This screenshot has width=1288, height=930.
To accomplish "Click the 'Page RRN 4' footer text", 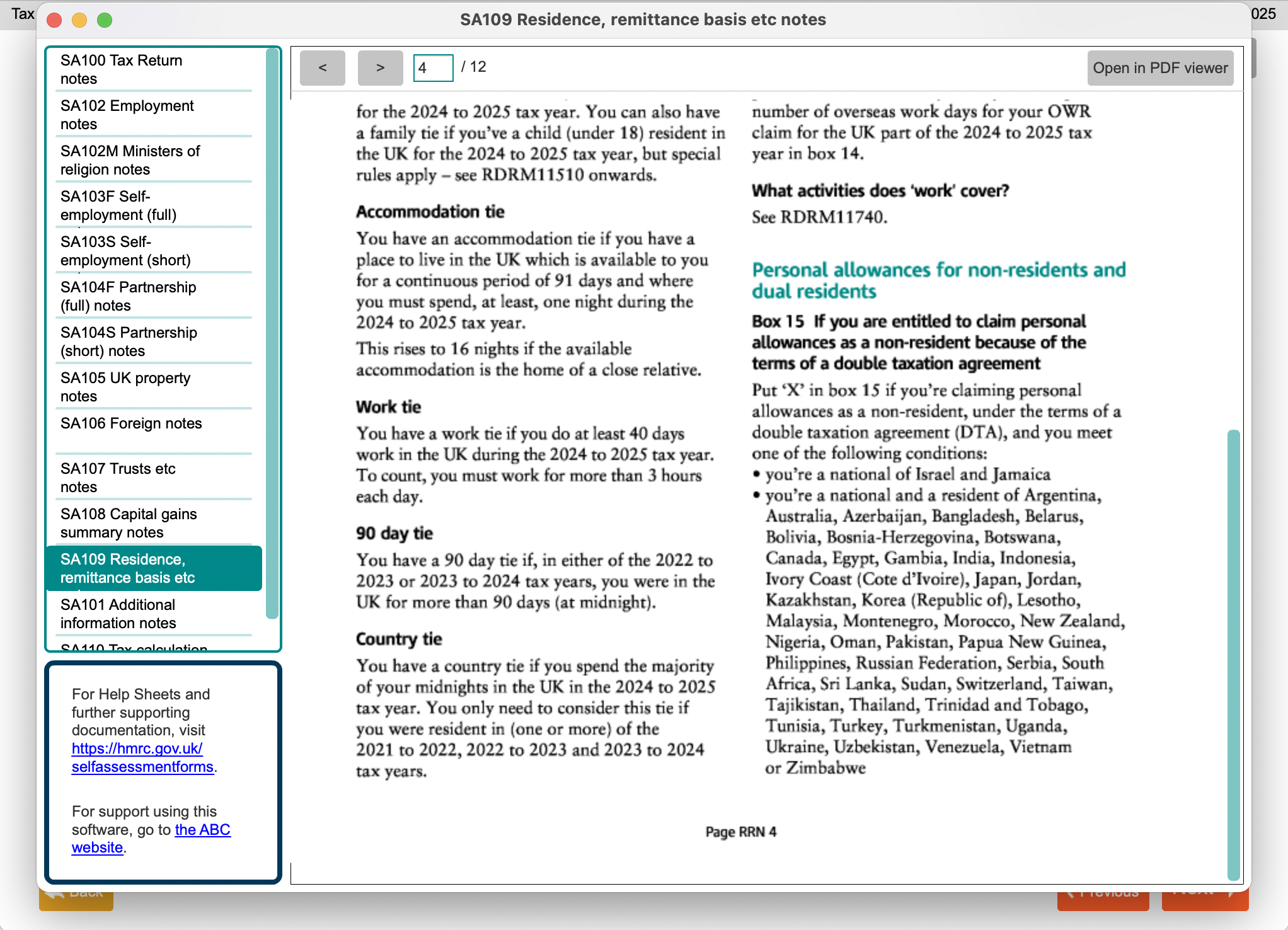I will pos(740,832).
